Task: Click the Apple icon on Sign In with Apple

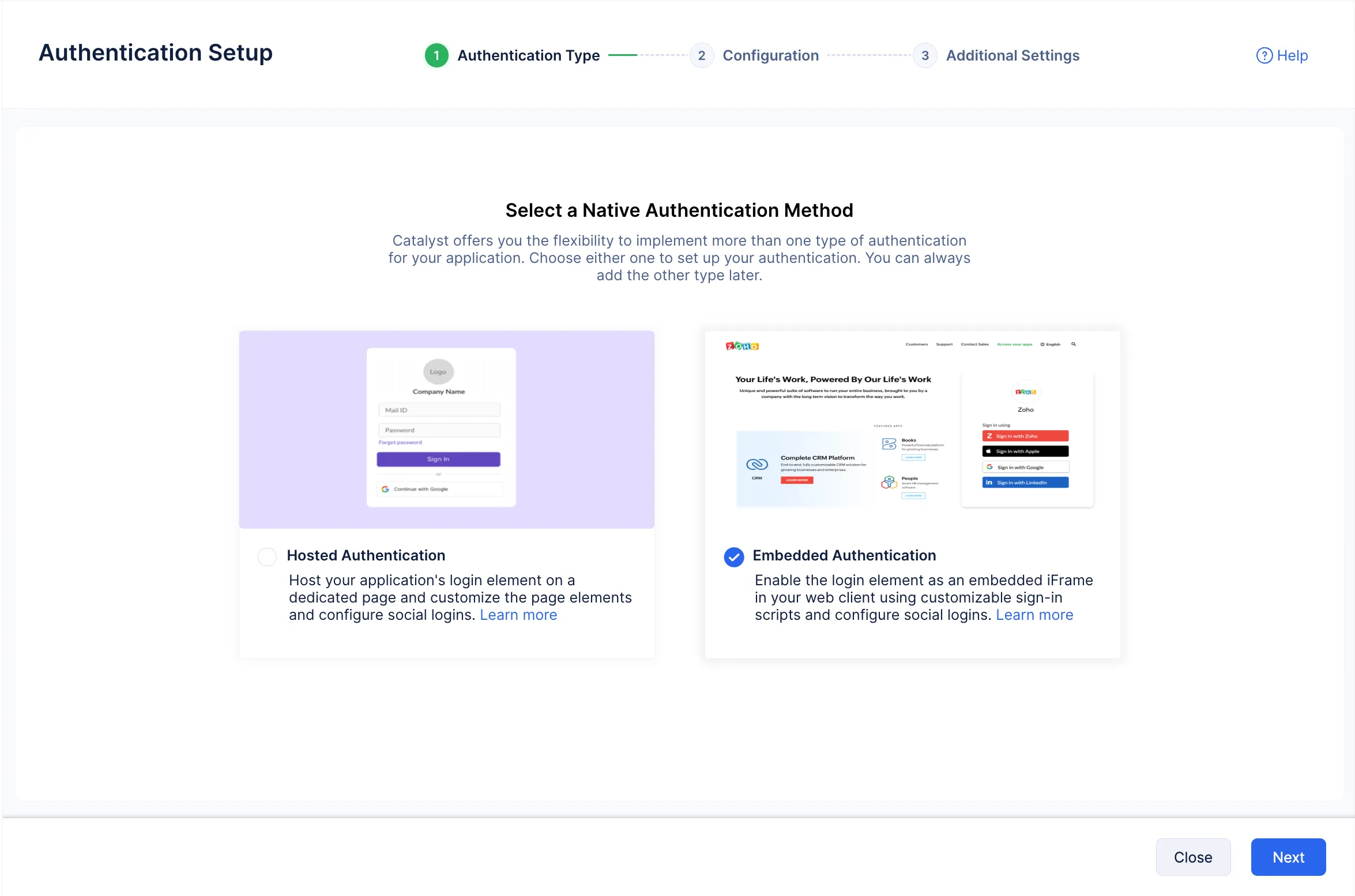Action: point(988,451)
